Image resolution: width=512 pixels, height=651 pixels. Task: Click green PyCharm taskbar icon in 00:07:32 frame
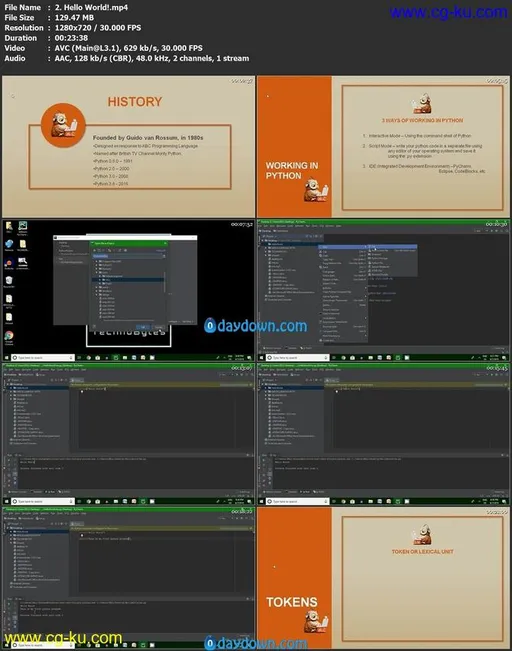(116, 357)
